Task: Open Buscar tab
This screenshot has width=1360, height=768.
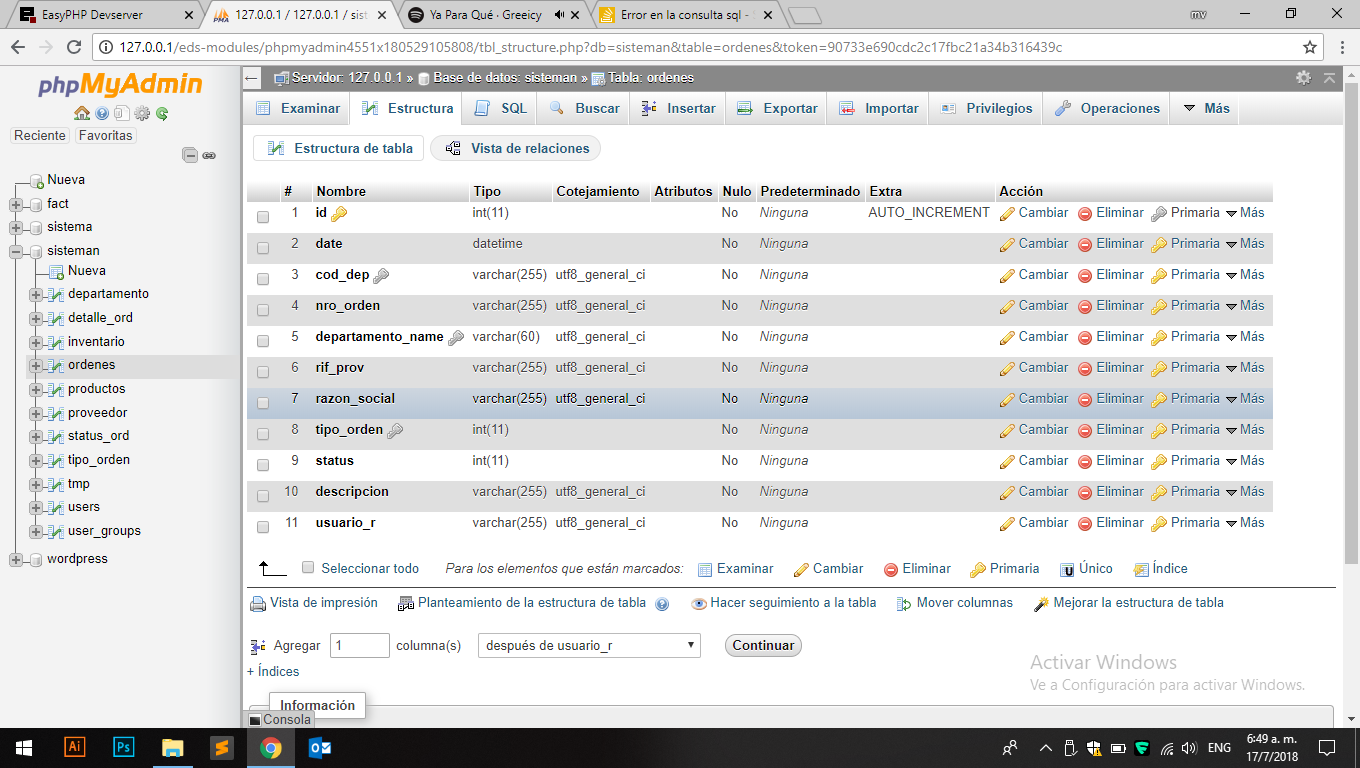Action: click(584, 108)
